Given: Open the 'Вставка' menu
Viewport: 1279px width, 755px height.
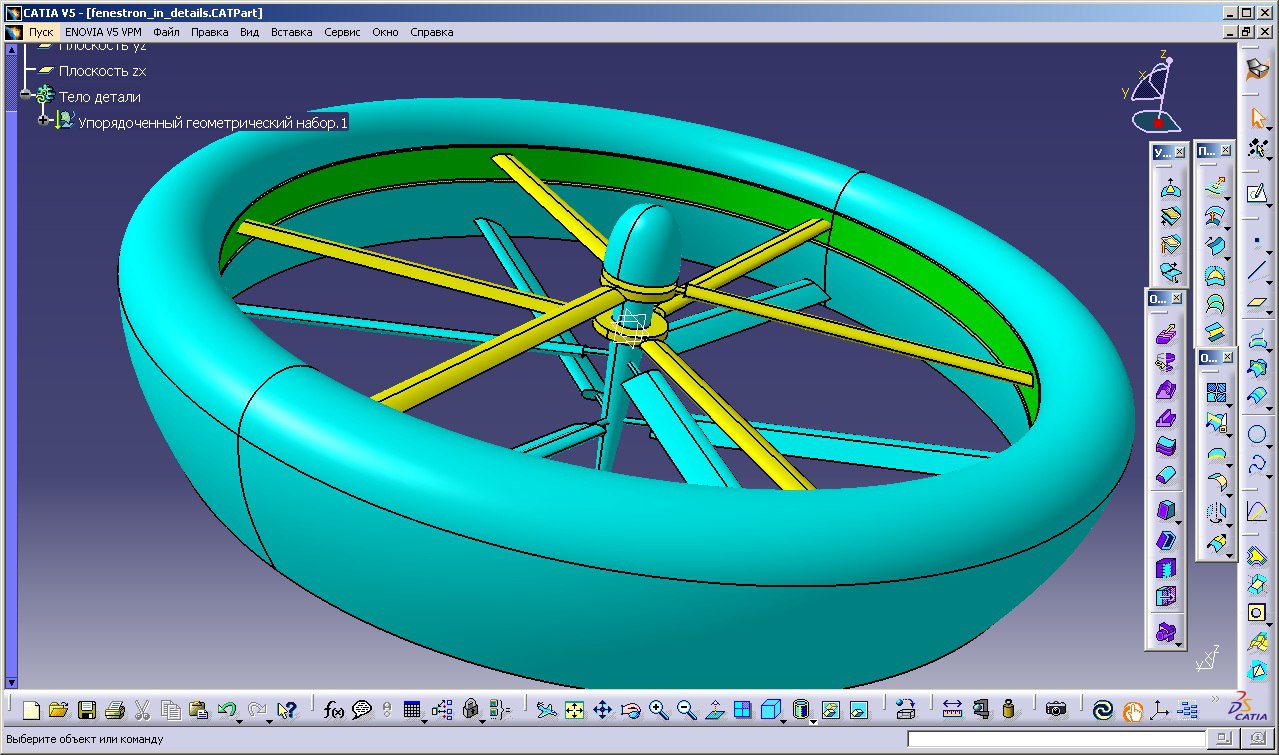Looking at the screenshot, I should click(291, 32).
